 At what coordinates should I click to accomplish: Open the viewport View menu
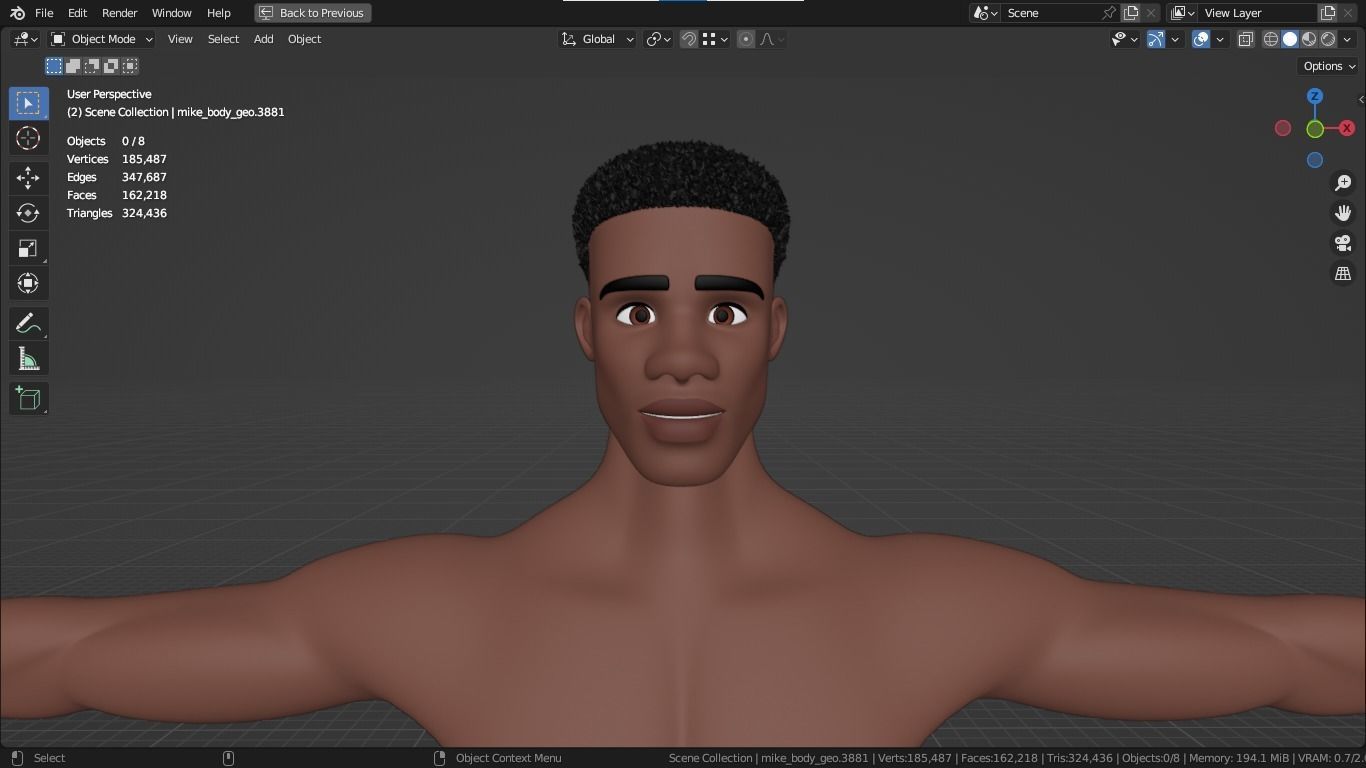click(x=180, y=39)
